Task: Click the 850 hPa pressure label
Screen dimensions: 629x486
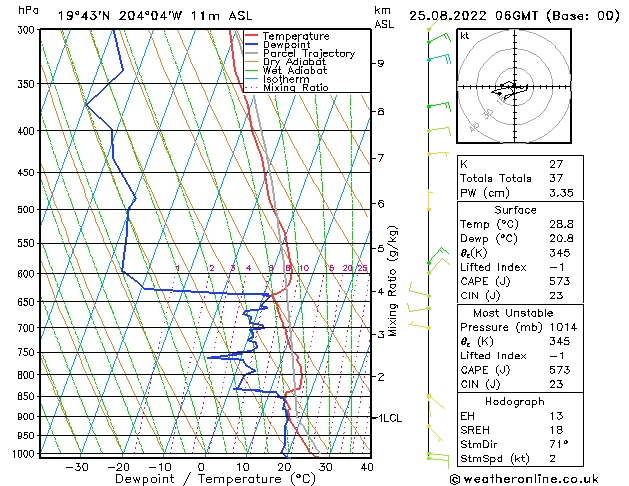Action: point(28,396)
